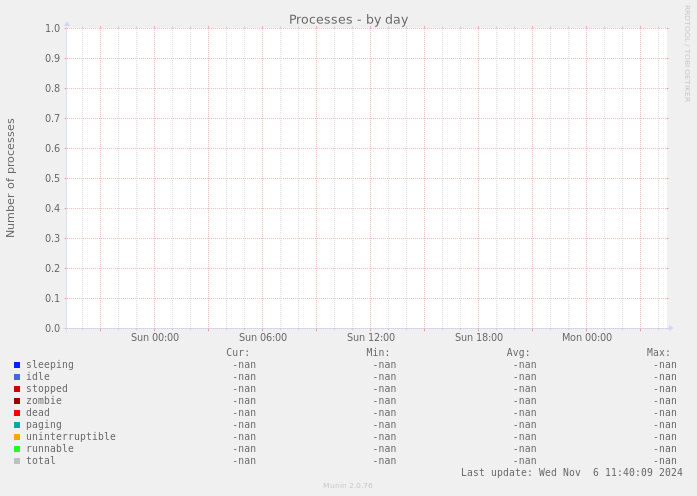The image size is (697, 496).
Task: Click the green runnable legend square
Action: point(17,449)
